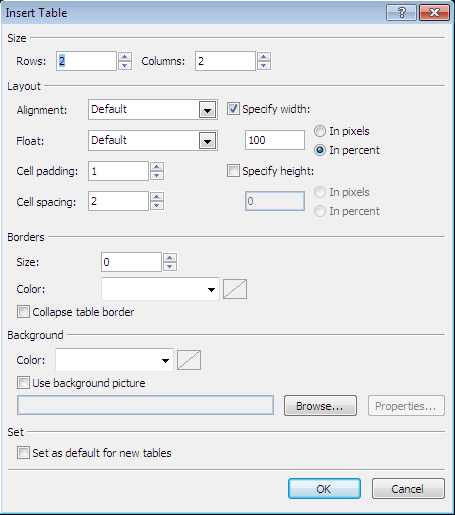
Task: Expand the Float dropdown
Action: click(x=207, y=141)
